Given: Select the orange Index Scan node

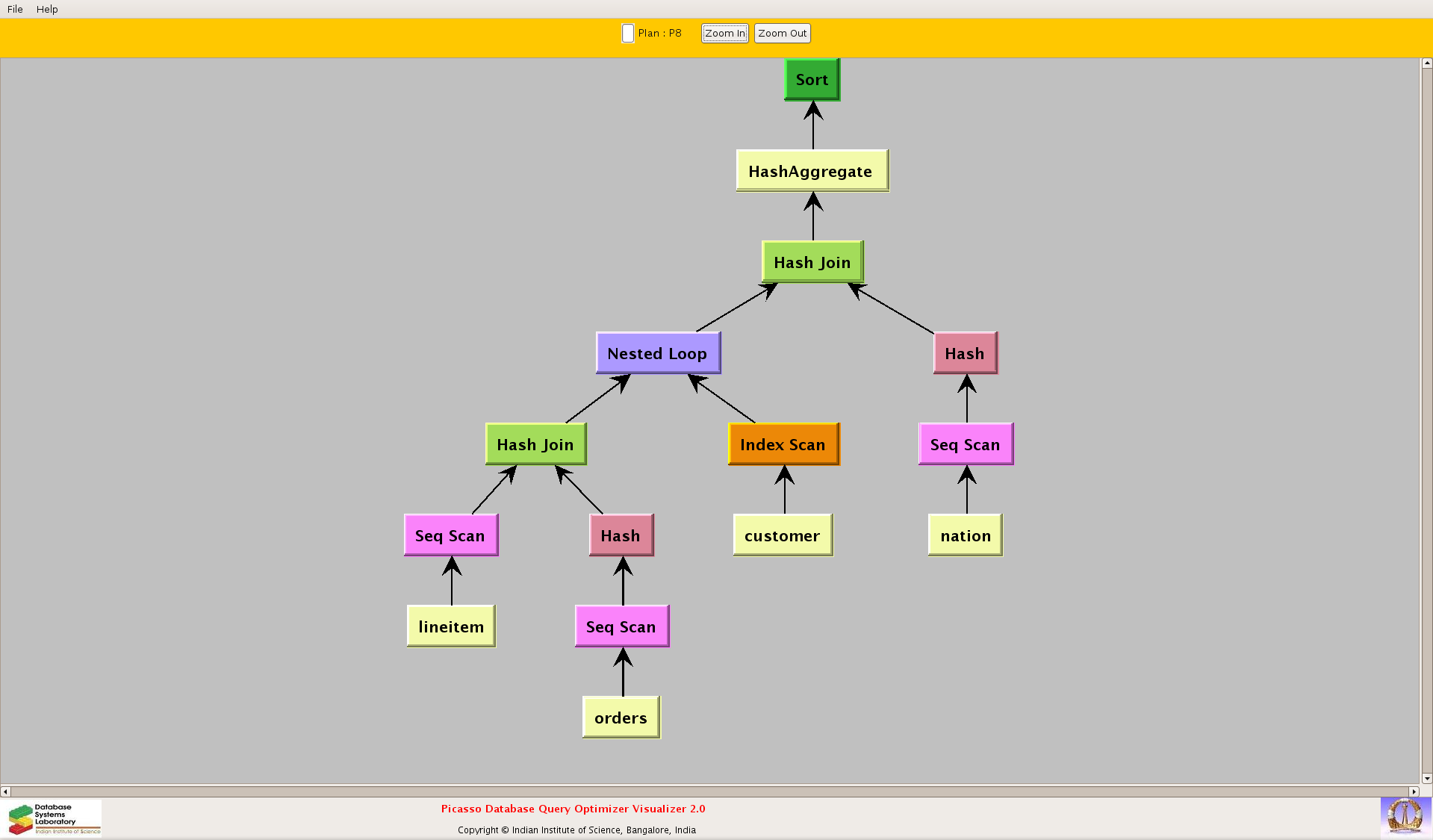Looking at the screenshot, I should coord(783,444).
